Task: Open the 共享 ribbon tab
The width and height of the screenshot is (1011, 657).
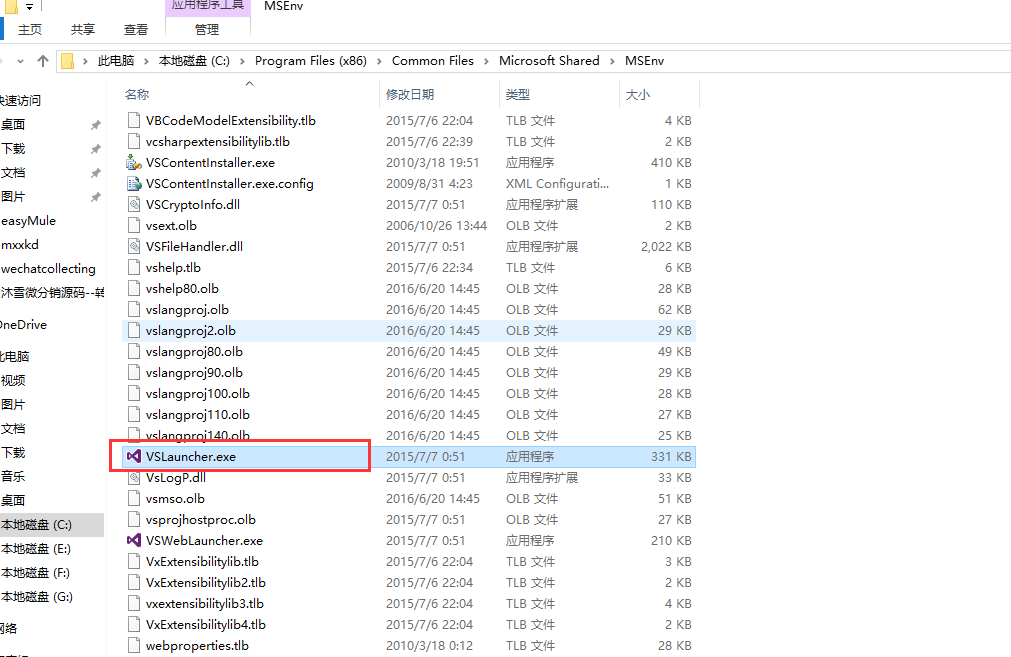Action: point(83,30)
